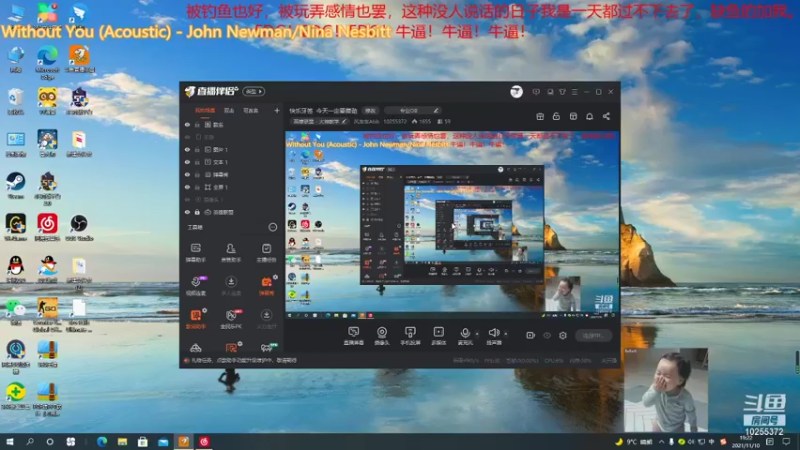
Task: Open the Microsoft Edge desktop shortcut
Action: 47,62
